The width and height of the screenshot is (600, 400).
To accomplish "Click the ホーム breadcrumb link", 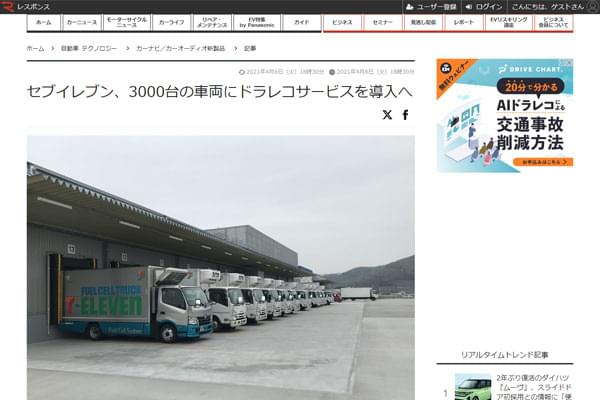I will (35, 49).
